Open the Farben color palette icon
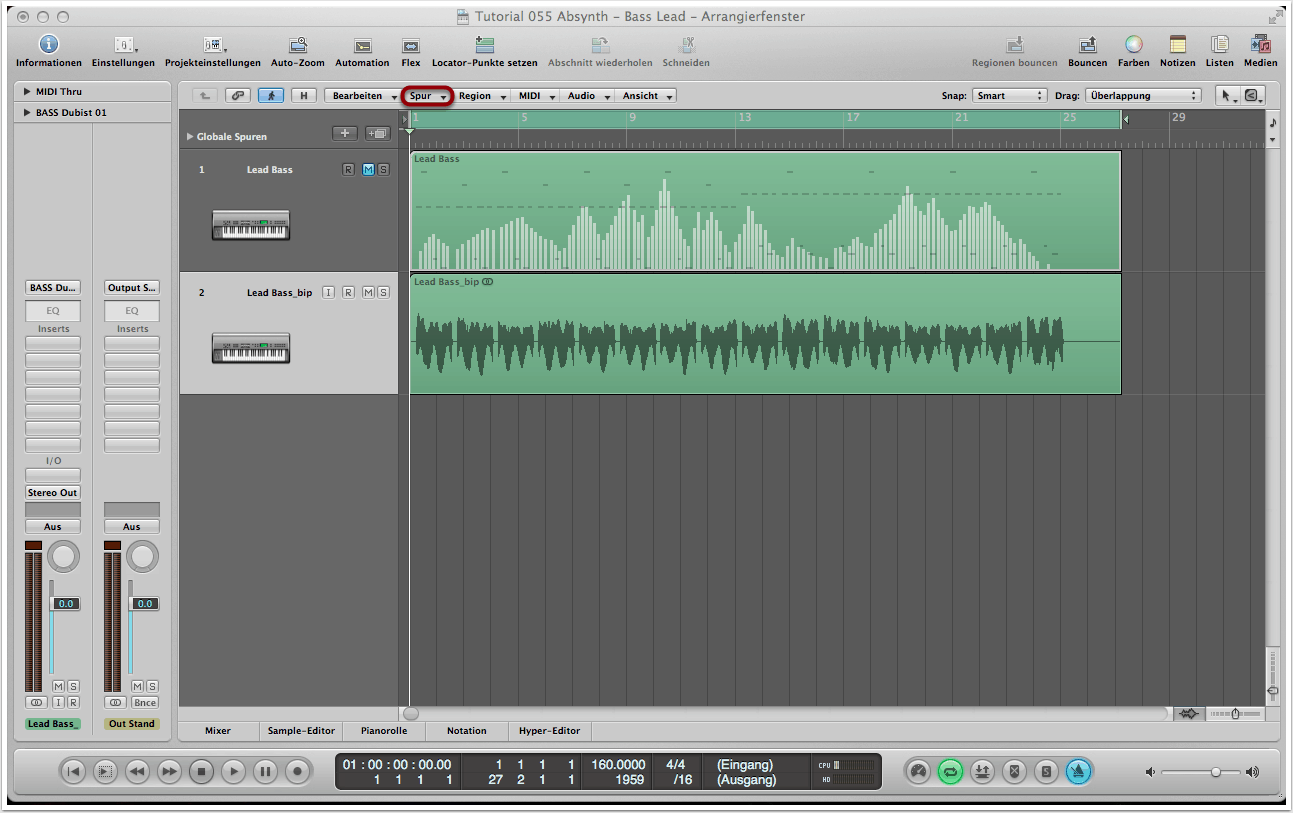The height and width of the screenshot is (813, 1293). (1133, 45)
